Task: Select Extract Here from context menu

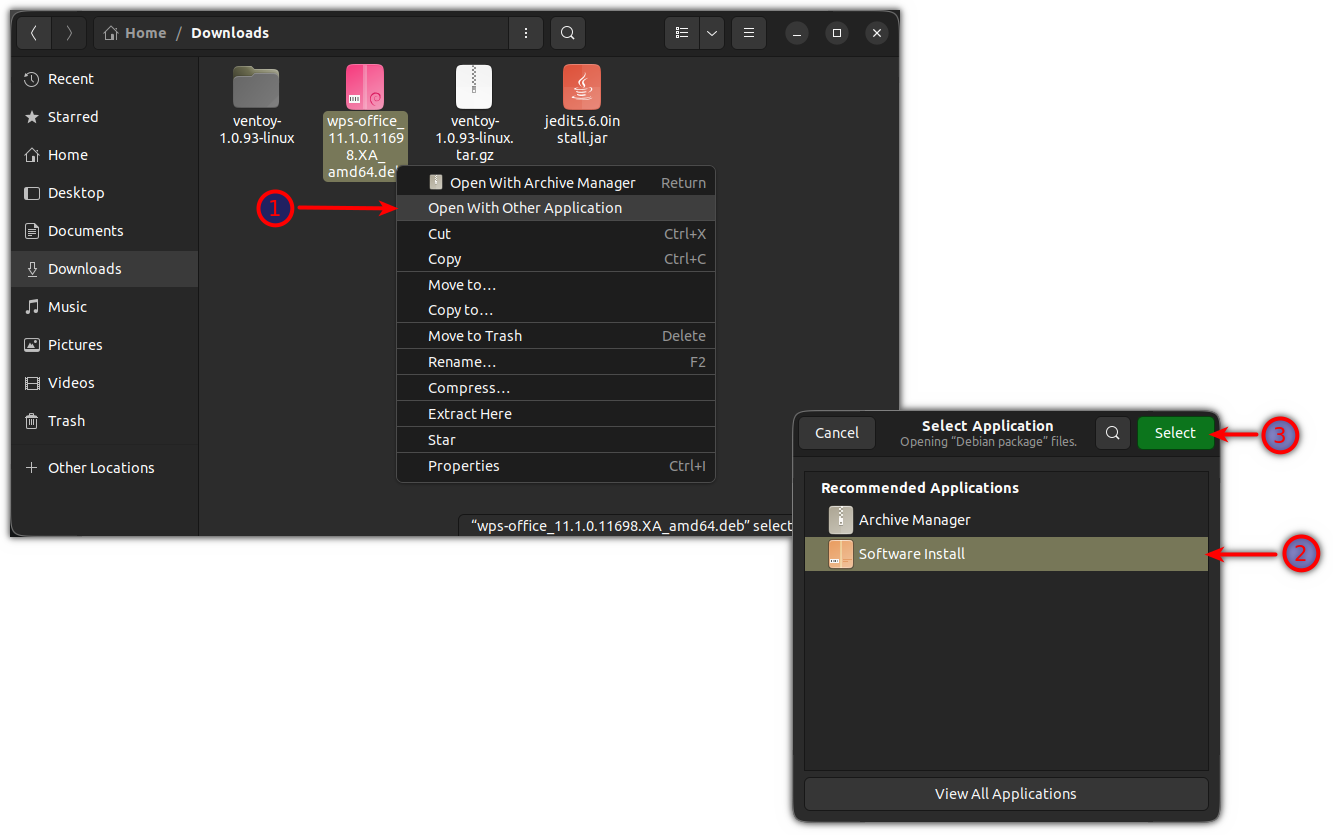Action: click(470, 414)
